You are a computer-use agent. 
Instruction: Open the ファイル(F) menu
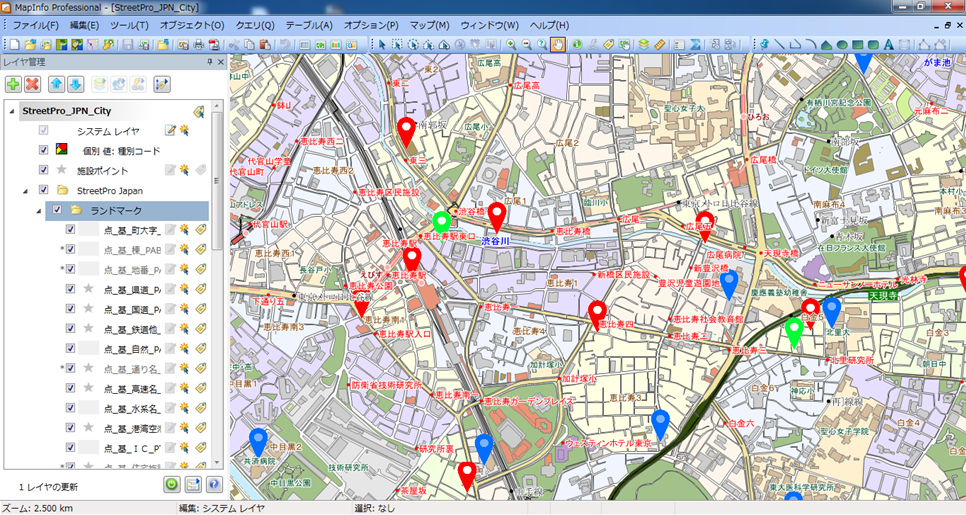coord(36,25)
